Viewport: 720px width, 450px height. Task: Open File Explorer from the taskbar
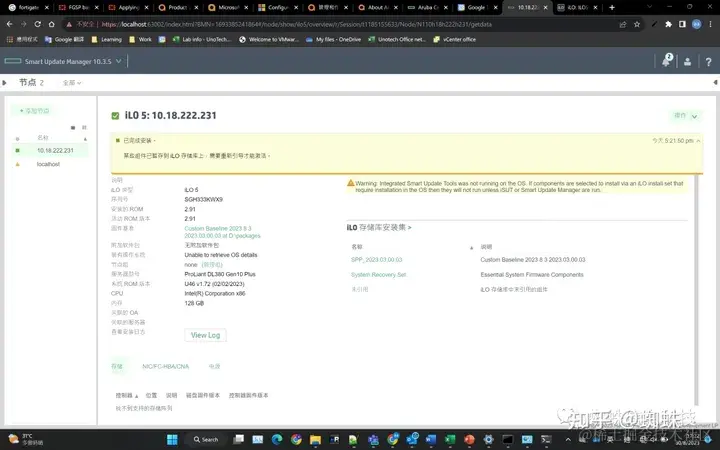tap(315, 439)
